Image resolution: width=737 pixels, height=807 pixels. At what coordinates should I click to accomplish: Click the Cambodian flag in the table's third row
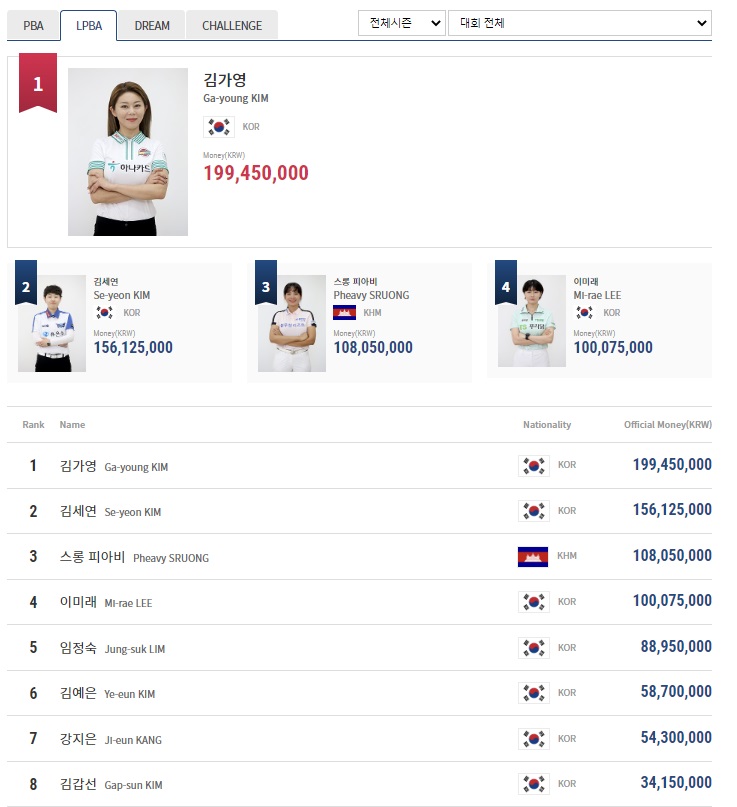click(532, 555)
